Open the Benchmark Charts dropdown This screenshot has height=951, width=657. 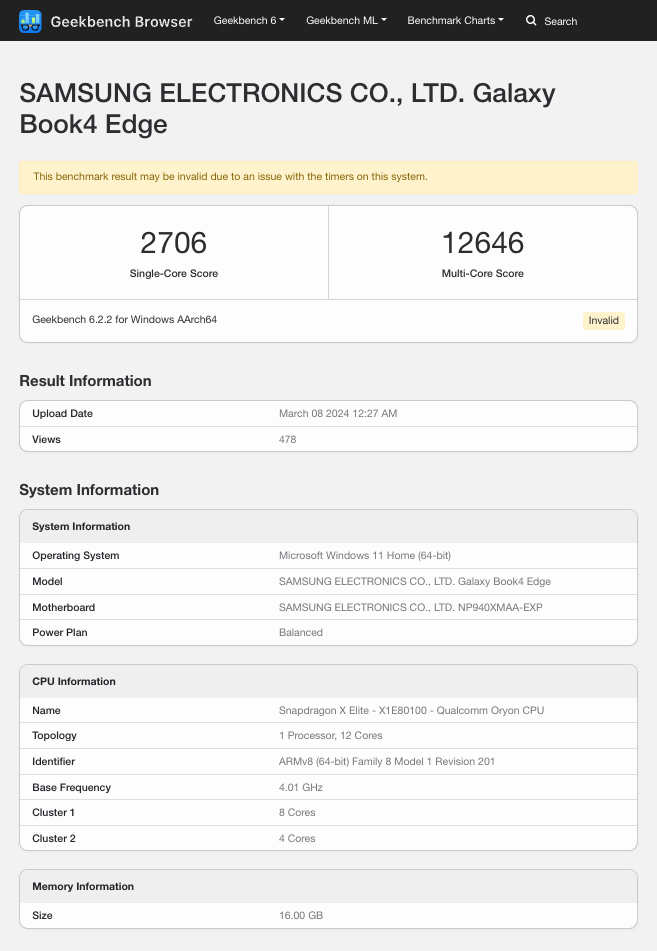tap(455, 20)
